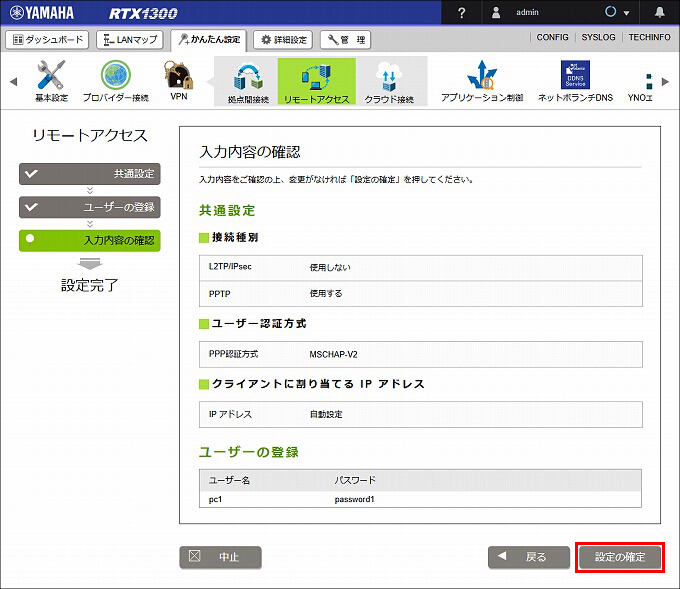Open the クラウド接続 cloud icon
This screenshot has width=680, height=589.
coord(389,82)
